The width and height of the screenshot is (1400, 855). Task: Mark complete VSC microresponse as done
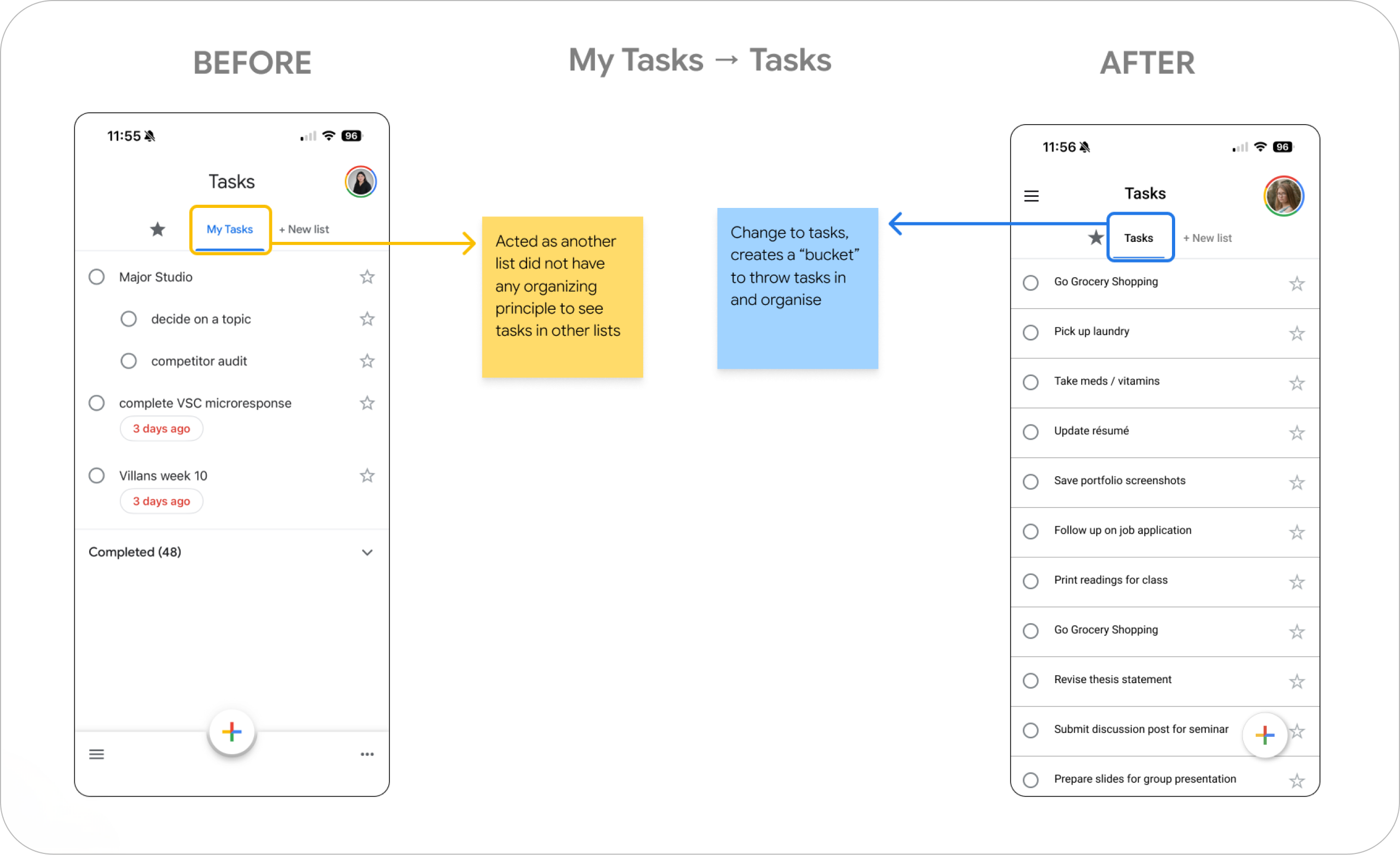(97, 403)
